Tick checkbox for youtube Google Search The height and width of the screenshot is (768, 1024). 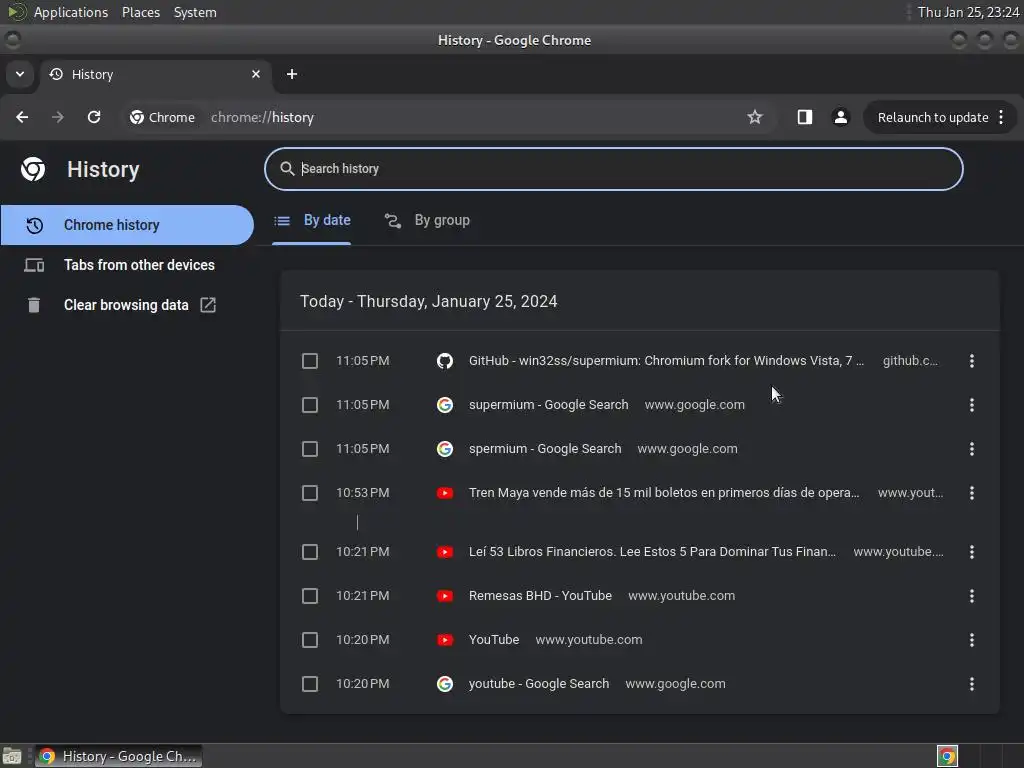tap(310, 684)
